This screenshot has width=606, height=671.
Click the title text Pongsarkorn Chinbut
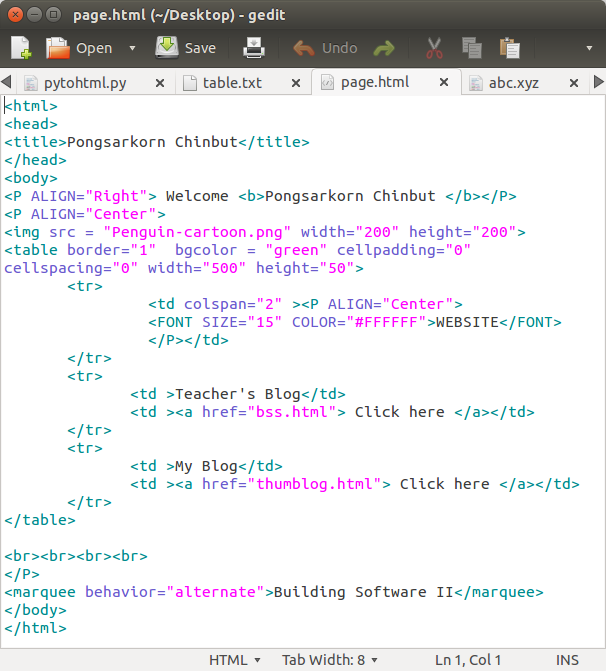point(152,142)
